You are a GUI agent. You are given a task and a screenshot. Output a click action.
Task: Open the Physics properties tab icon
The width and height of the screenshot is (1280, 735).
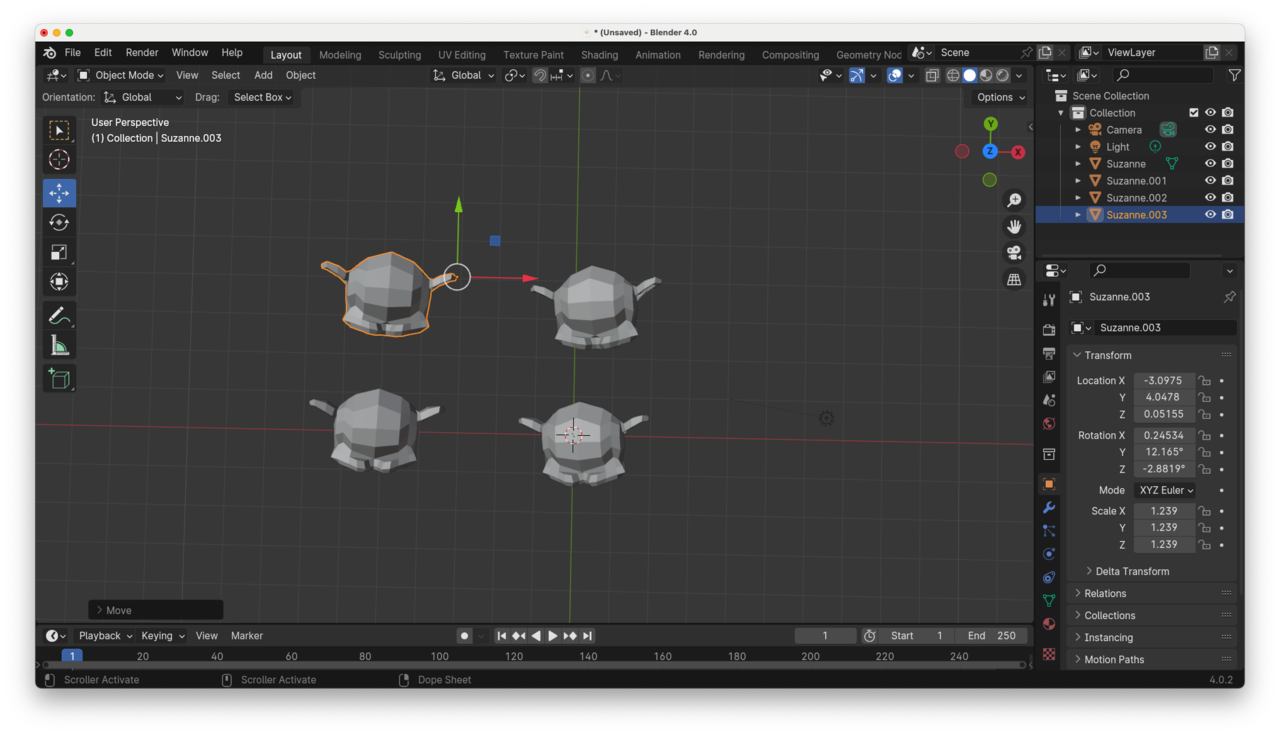click(1049, 554)
